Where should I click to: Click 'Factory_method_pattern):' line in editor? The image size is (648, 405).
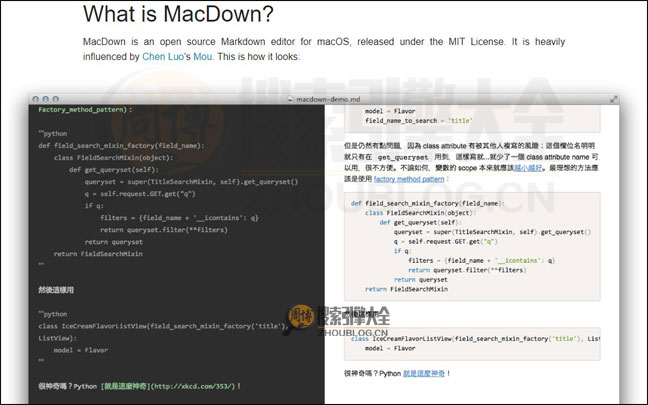click(x=85, y=110)
